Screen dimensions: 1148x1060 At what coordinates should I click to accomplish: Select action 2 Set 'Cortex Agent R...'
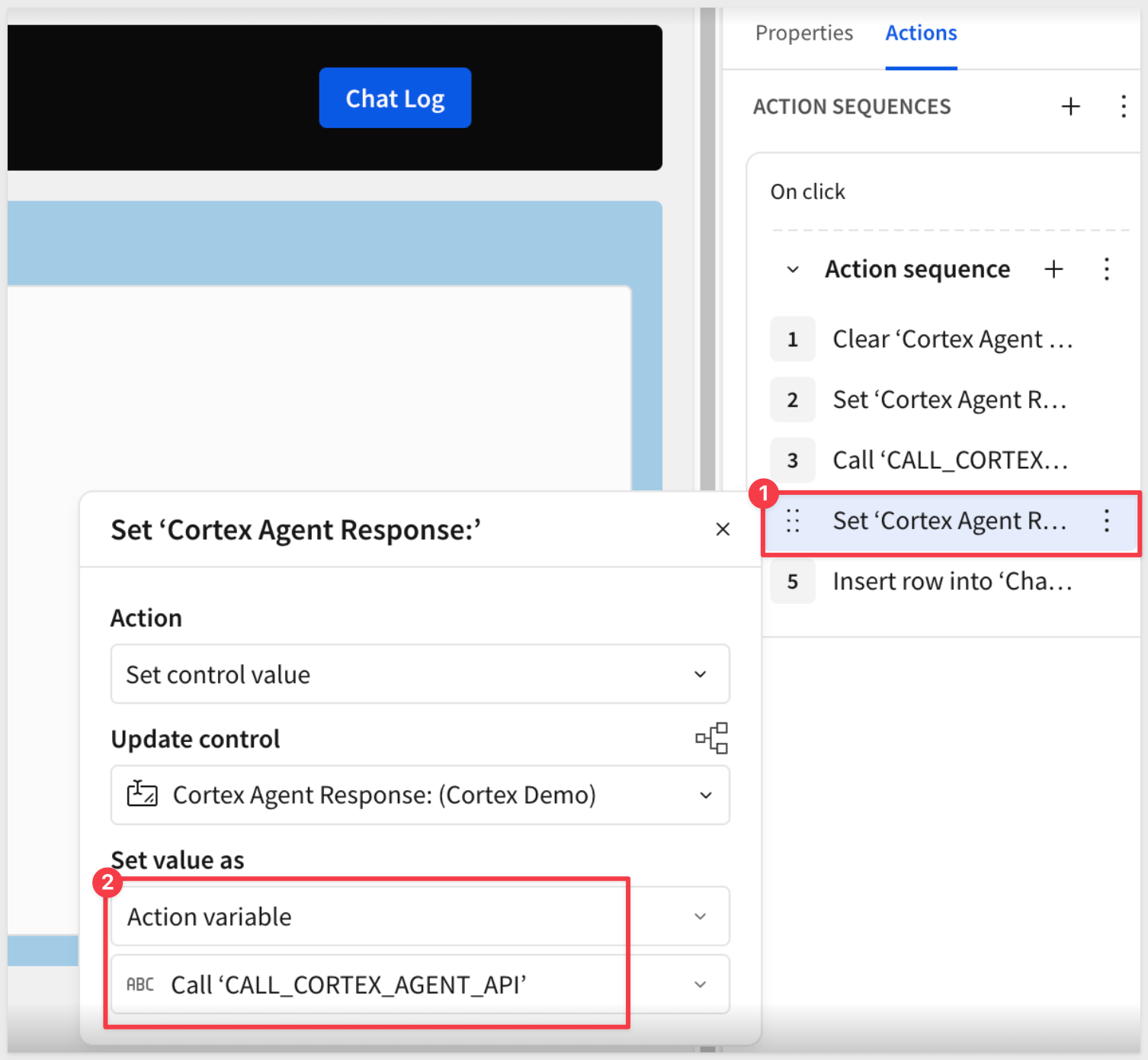coord(949,400)
